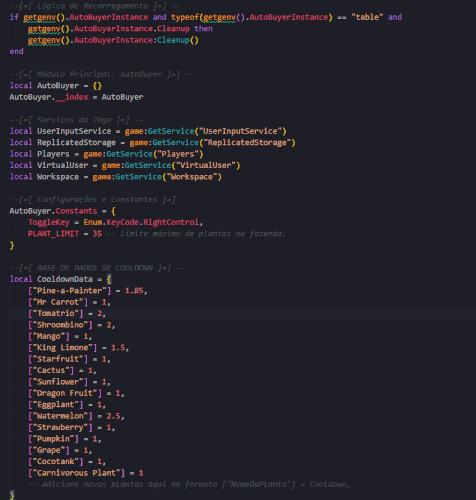Click the "King Limone" entry
Image resolution: width=476 pixels, height=500 pixels.
click(78, 348)
